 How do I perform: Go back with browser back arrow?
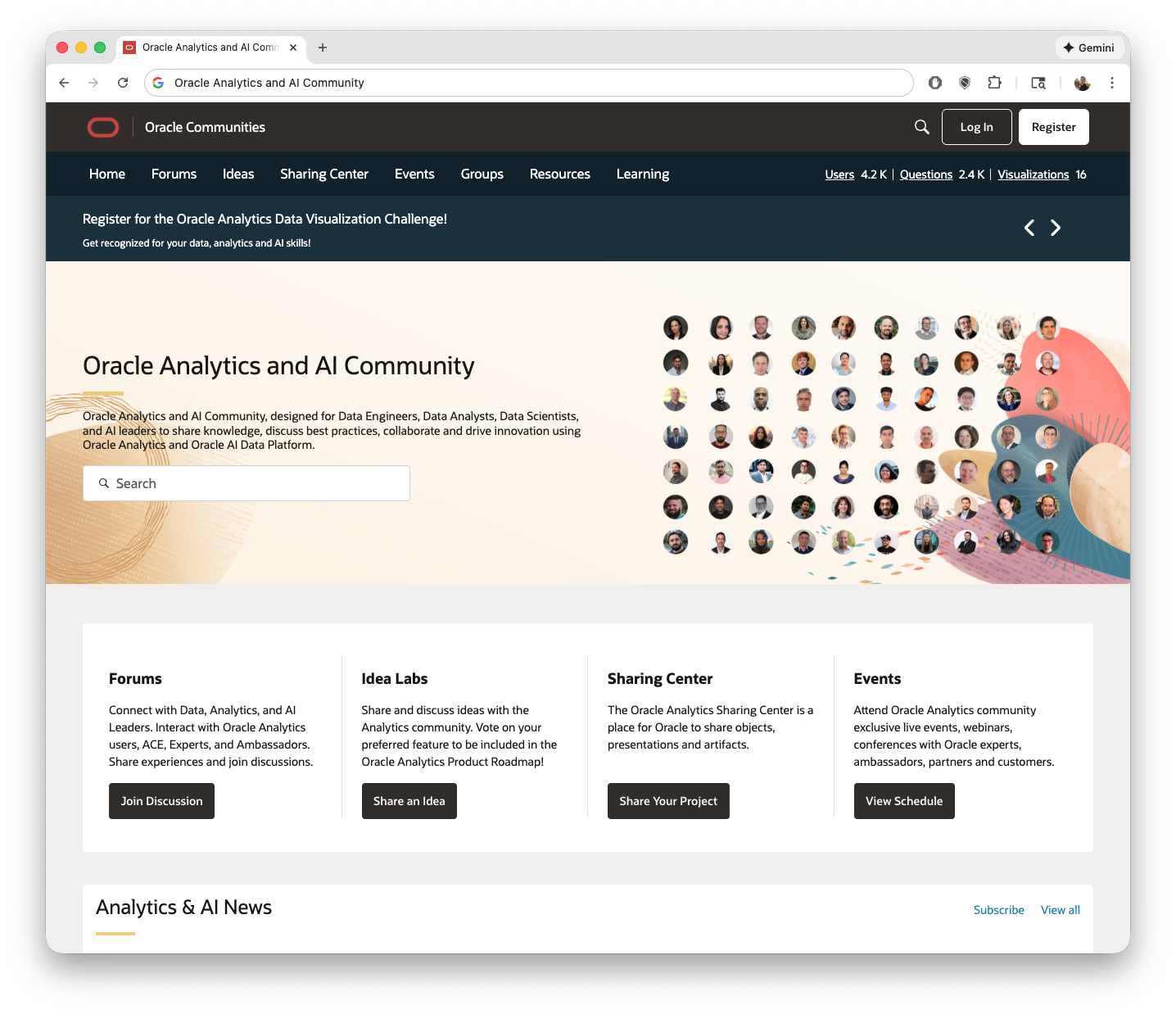tap(64, 83)
